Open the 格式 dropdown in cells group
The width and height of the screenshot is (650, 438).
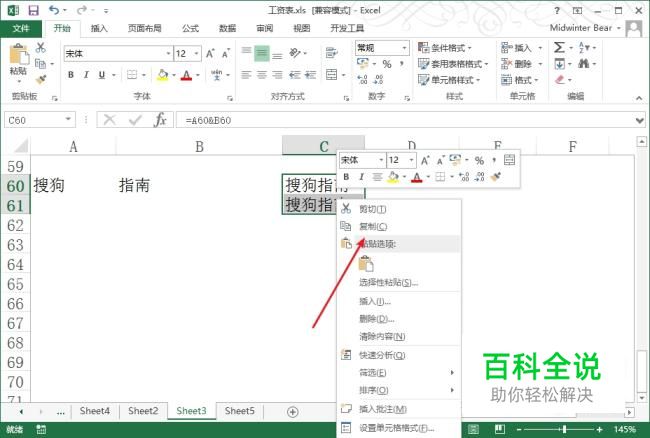[x=519, y=80]
